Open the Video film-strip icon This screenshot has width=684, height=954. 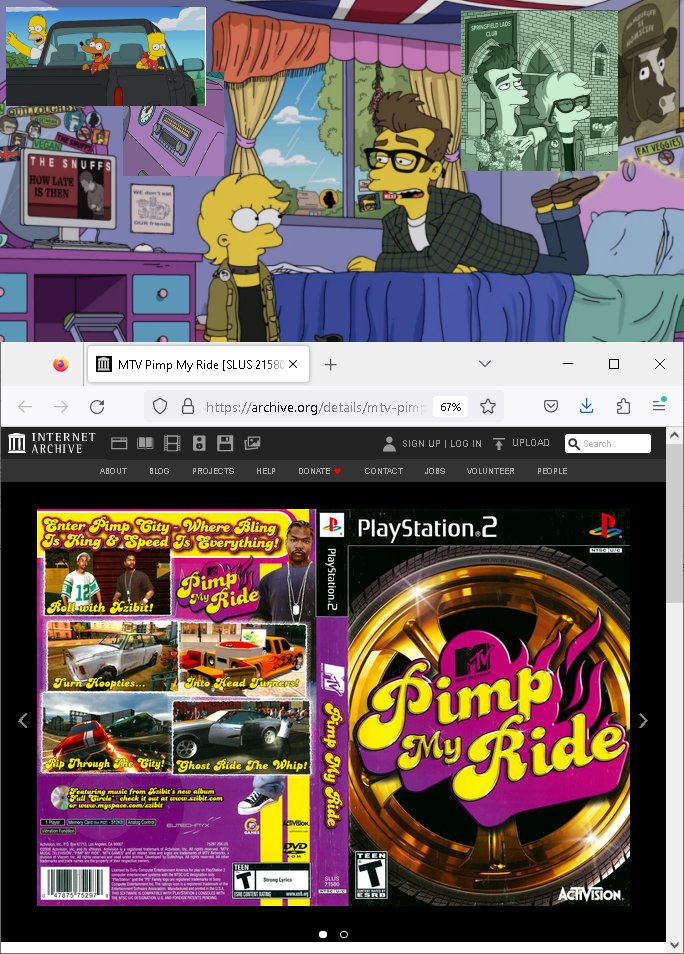tap(172, 443)
